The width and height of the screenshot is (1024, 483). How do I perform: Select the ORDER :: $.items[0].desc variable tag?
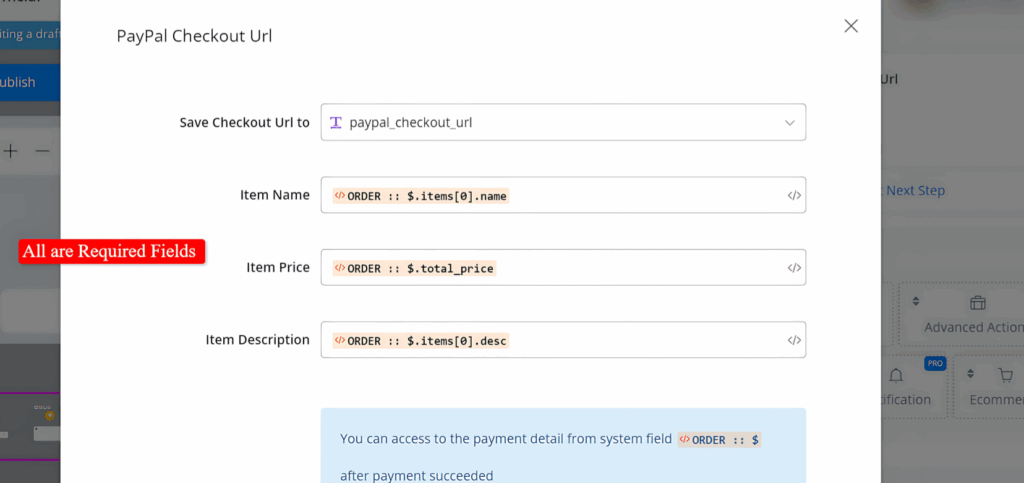421,340
